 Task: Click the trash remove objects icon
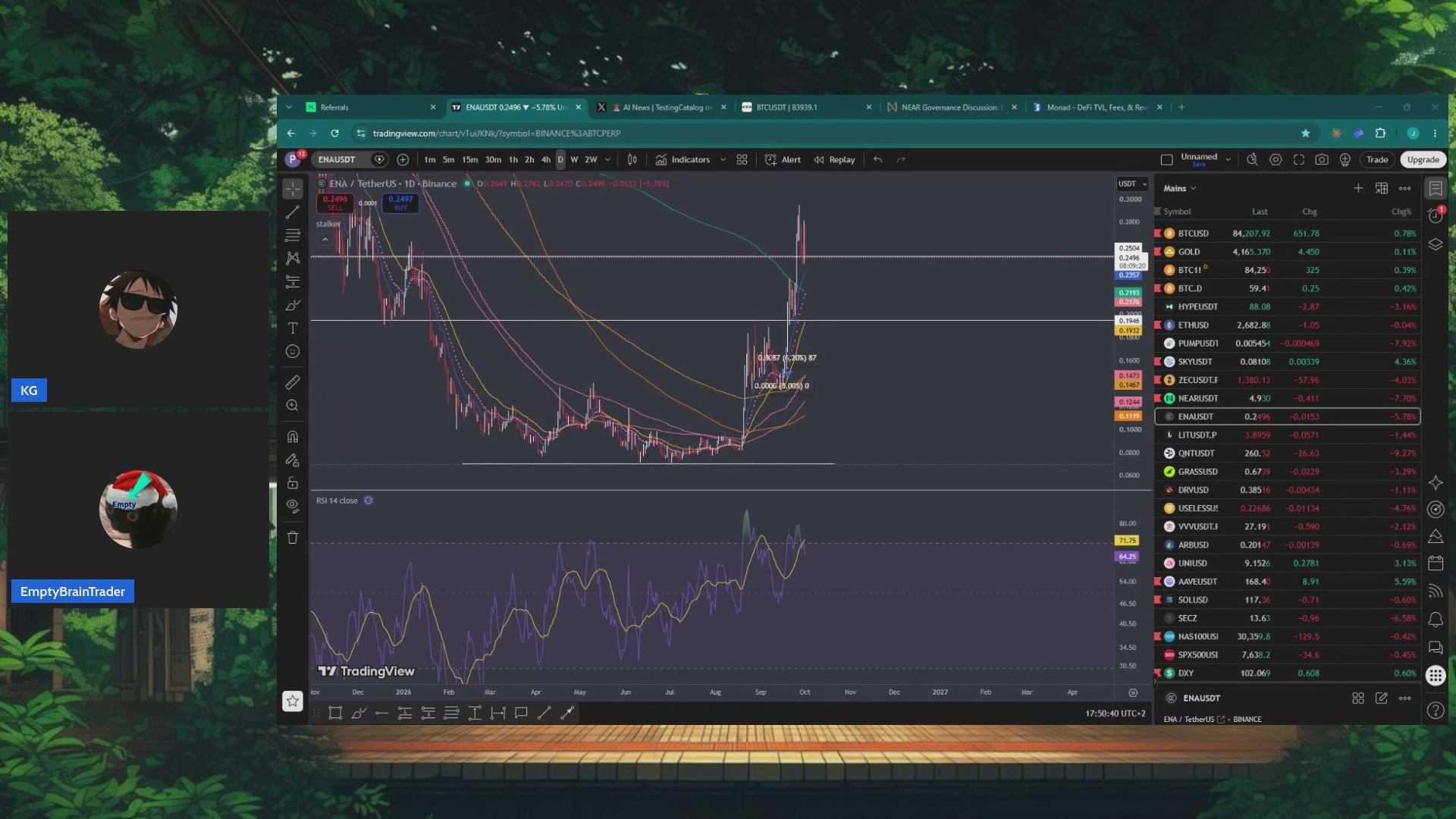[293, 538]
